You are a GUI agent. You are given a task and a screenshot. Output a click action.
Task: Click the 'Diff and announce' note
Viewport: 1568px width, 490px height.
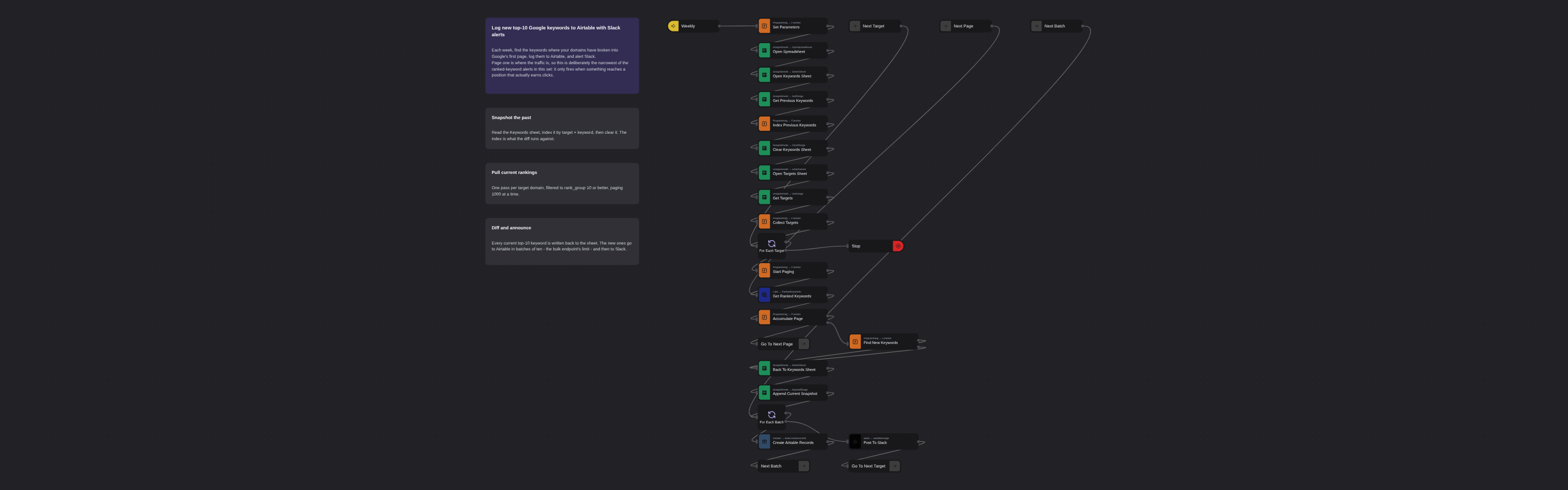pos(562,242)
